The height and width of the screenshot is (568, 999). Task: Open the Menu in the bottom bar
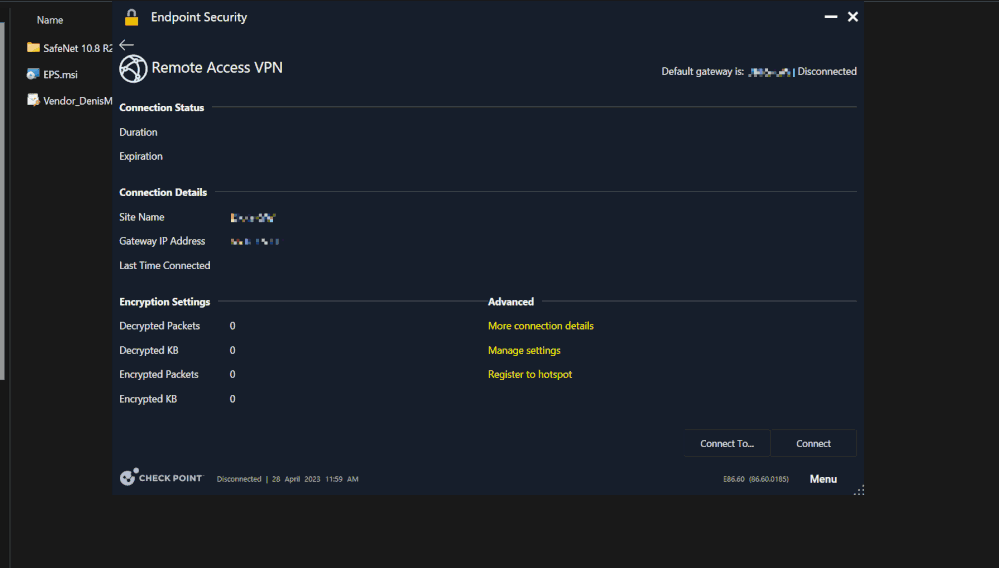pos(823,479)
